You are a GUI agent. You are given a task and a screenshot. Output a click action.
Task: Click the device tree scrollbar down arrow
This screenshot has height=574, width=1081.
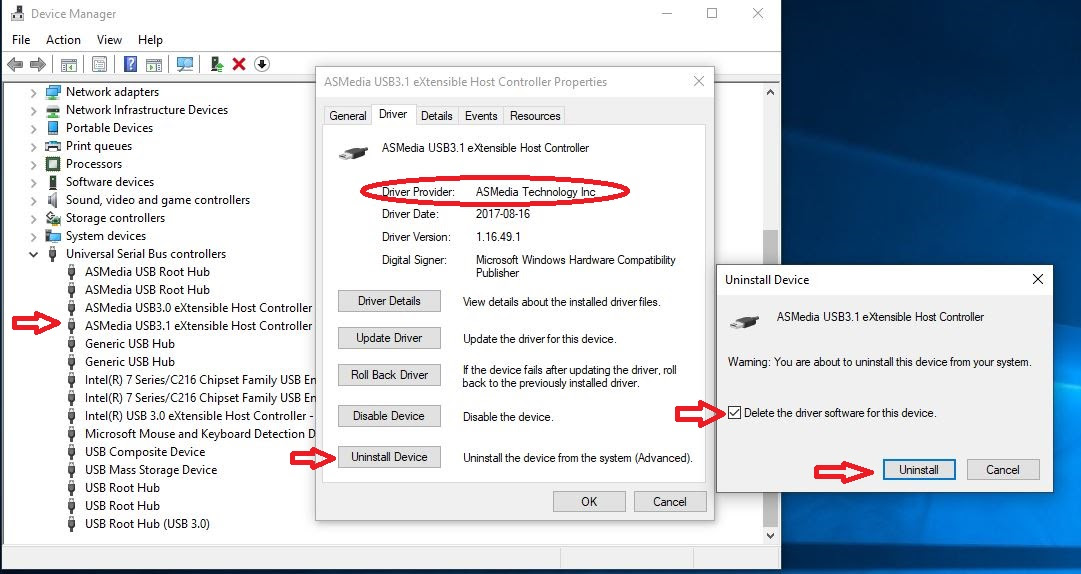[770, 535]
